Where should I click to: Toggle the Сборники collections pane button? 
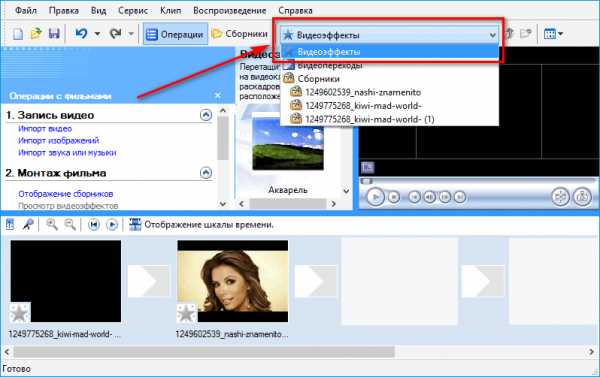click(240, 34)
